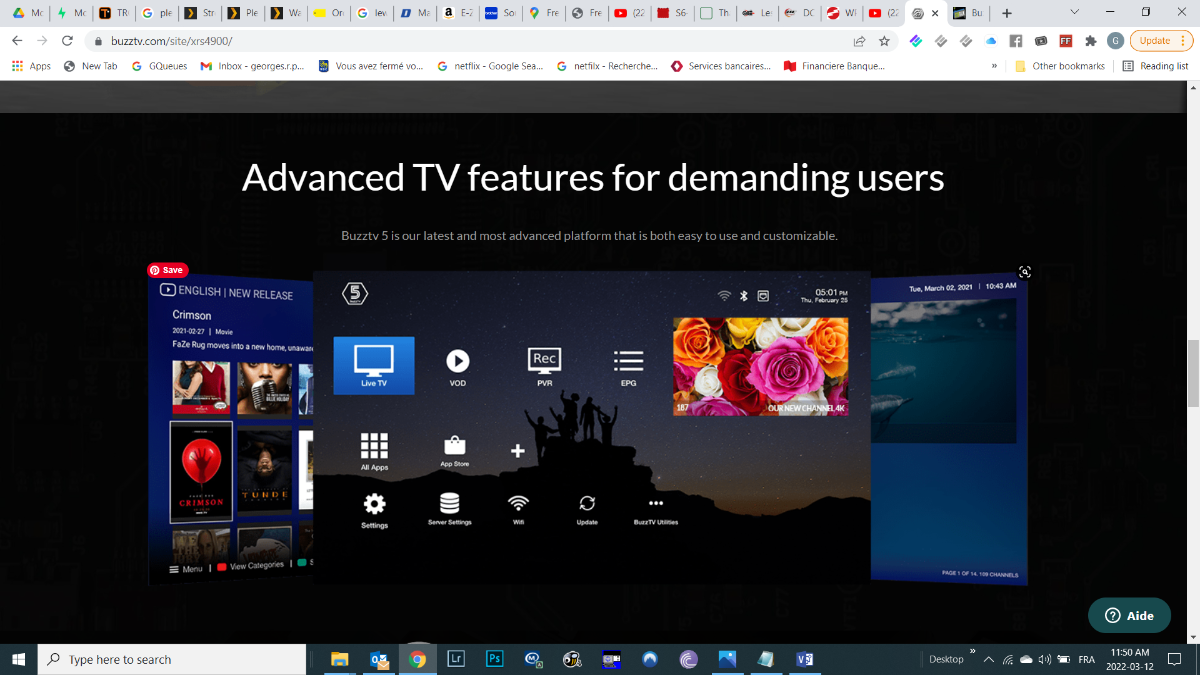This screenshot has width=1200, height=675.
Task: Open the Apps bookmarks shortcut
Action: click(x=31, y=66)
